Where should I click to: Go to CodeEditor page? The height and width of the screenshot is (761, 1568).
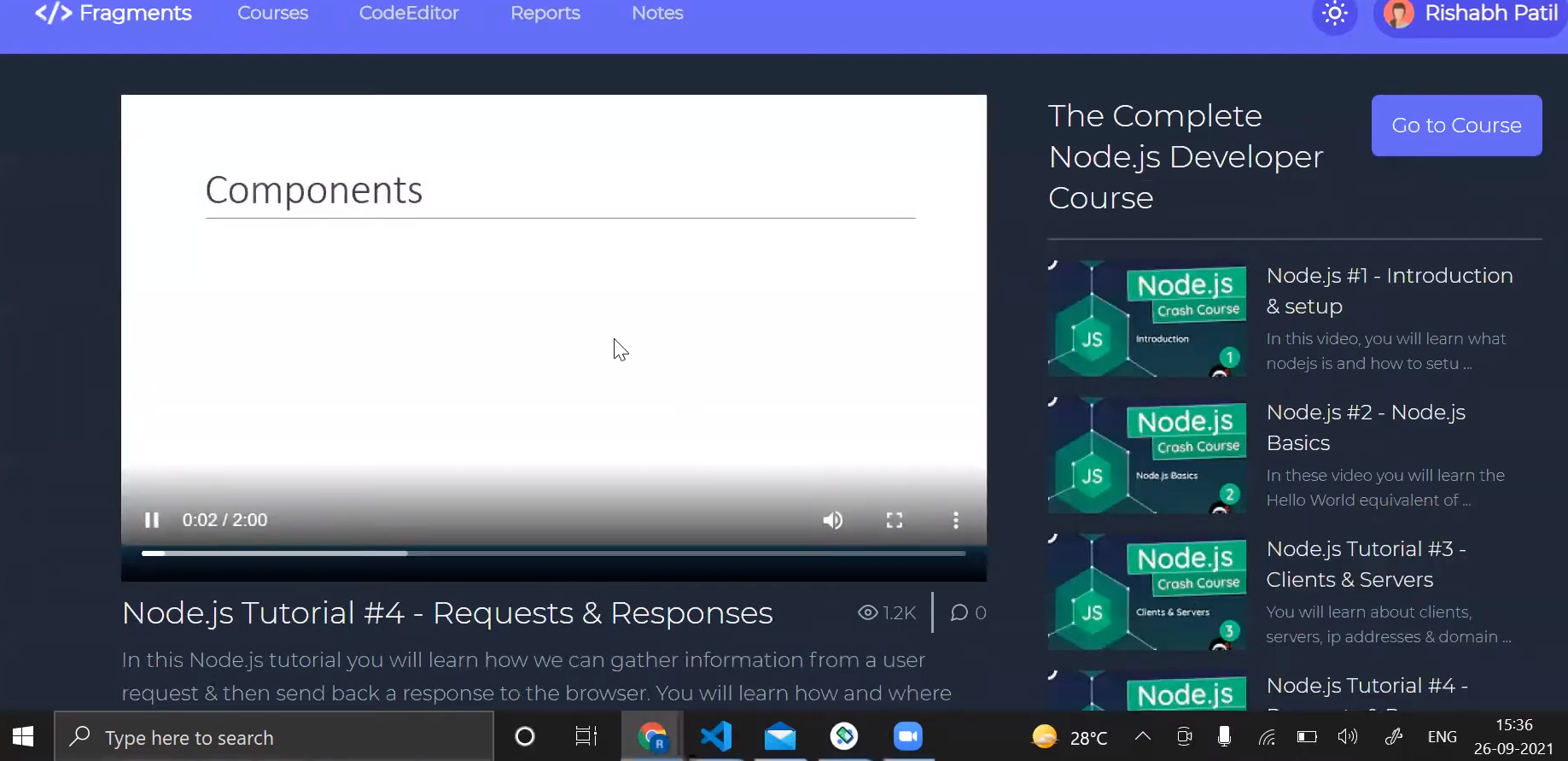click(x=408, y=14)
